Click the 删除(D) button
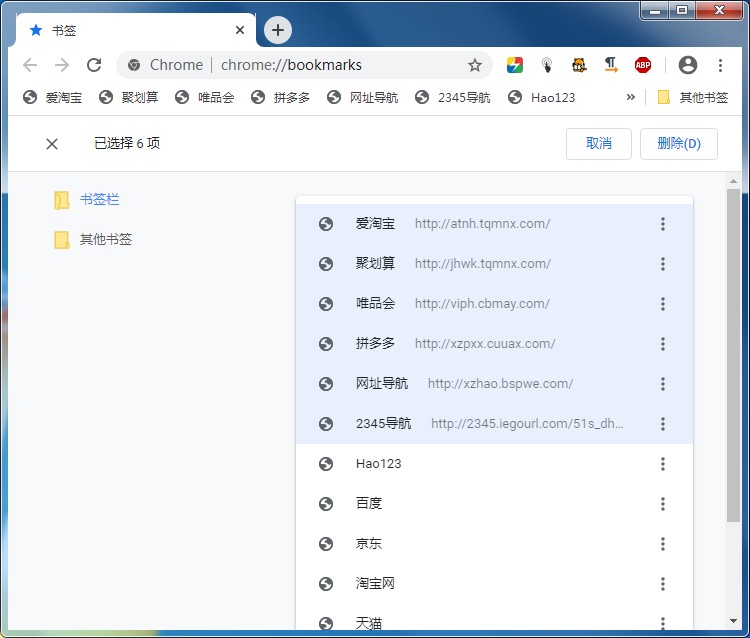This screenshot has width=750, height=638. pyautogui.click(x=678, y=143)
